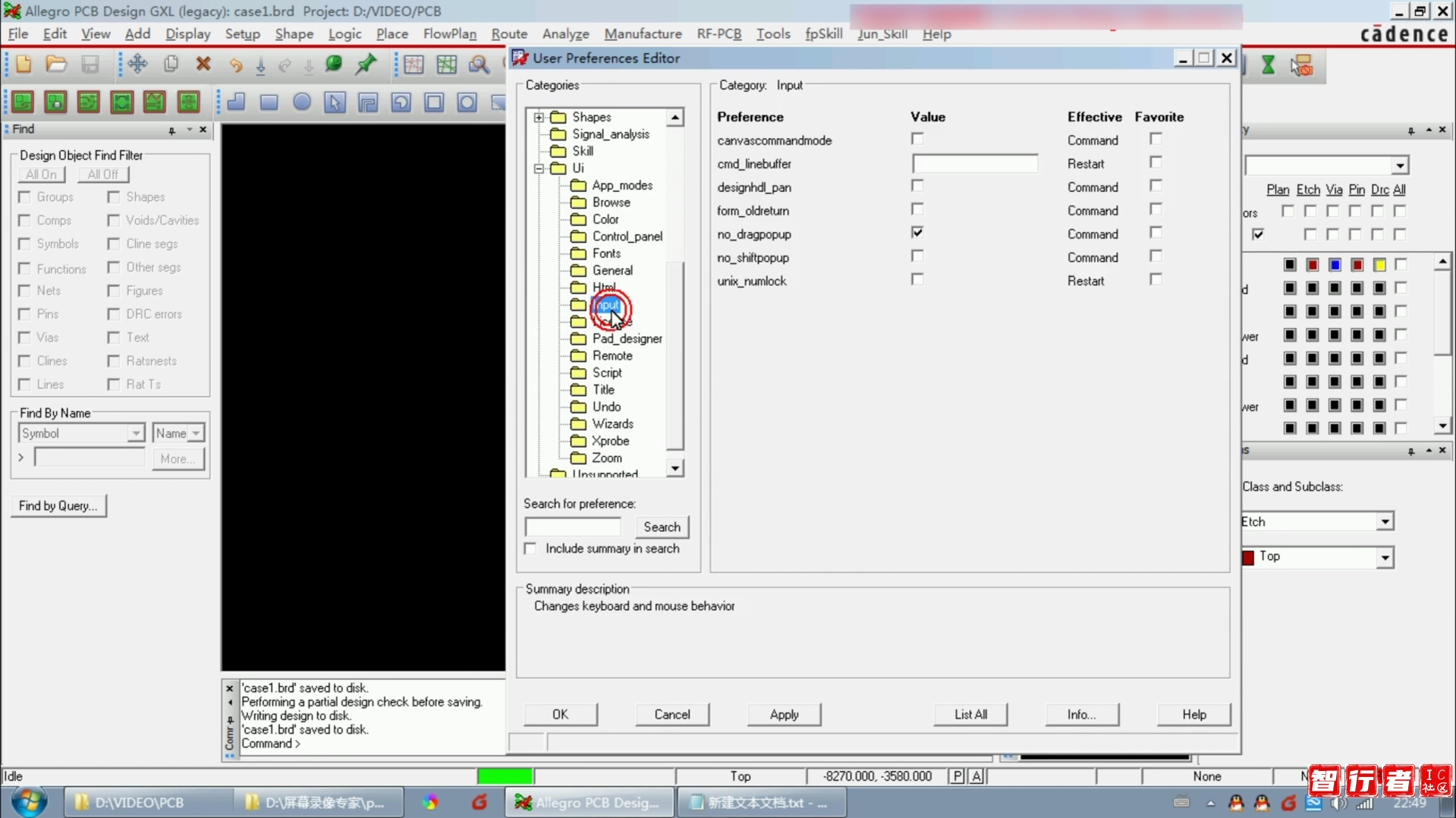Select the Shape Add Rectangle tool
The width and height of the screenshot is (1456, 818).
pyautogui.click(x=269, y=102)
